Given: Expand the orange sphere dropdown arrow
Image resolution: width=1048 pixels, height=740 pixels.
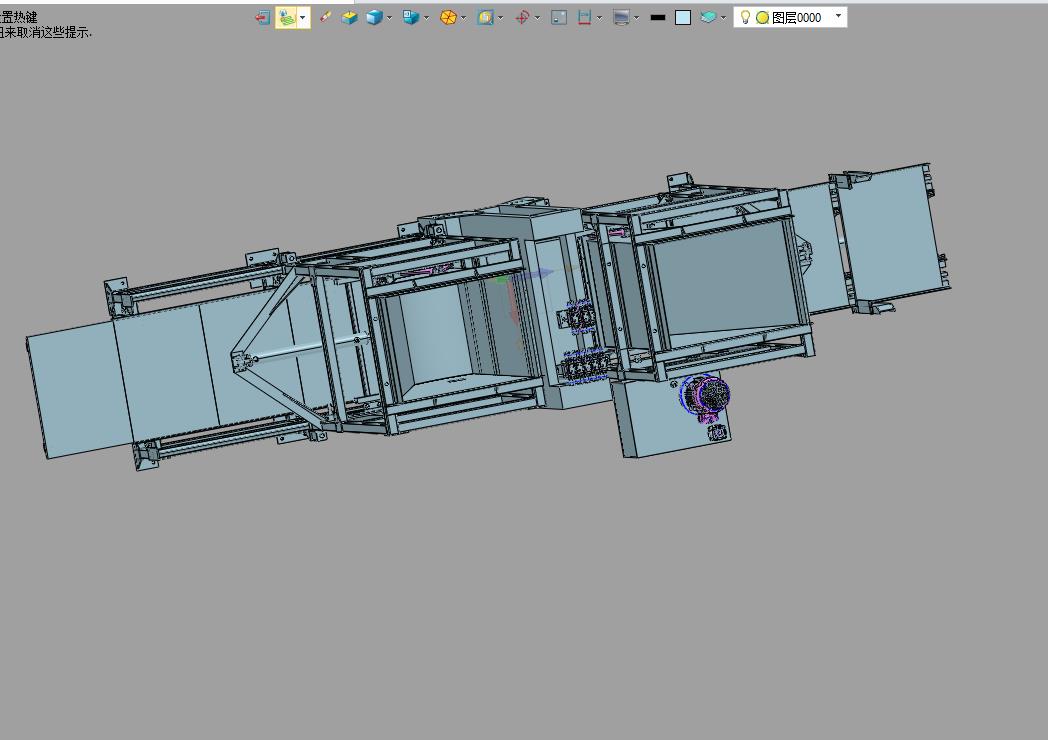Looking at the screenshot, I should click(x=463, y=18).
